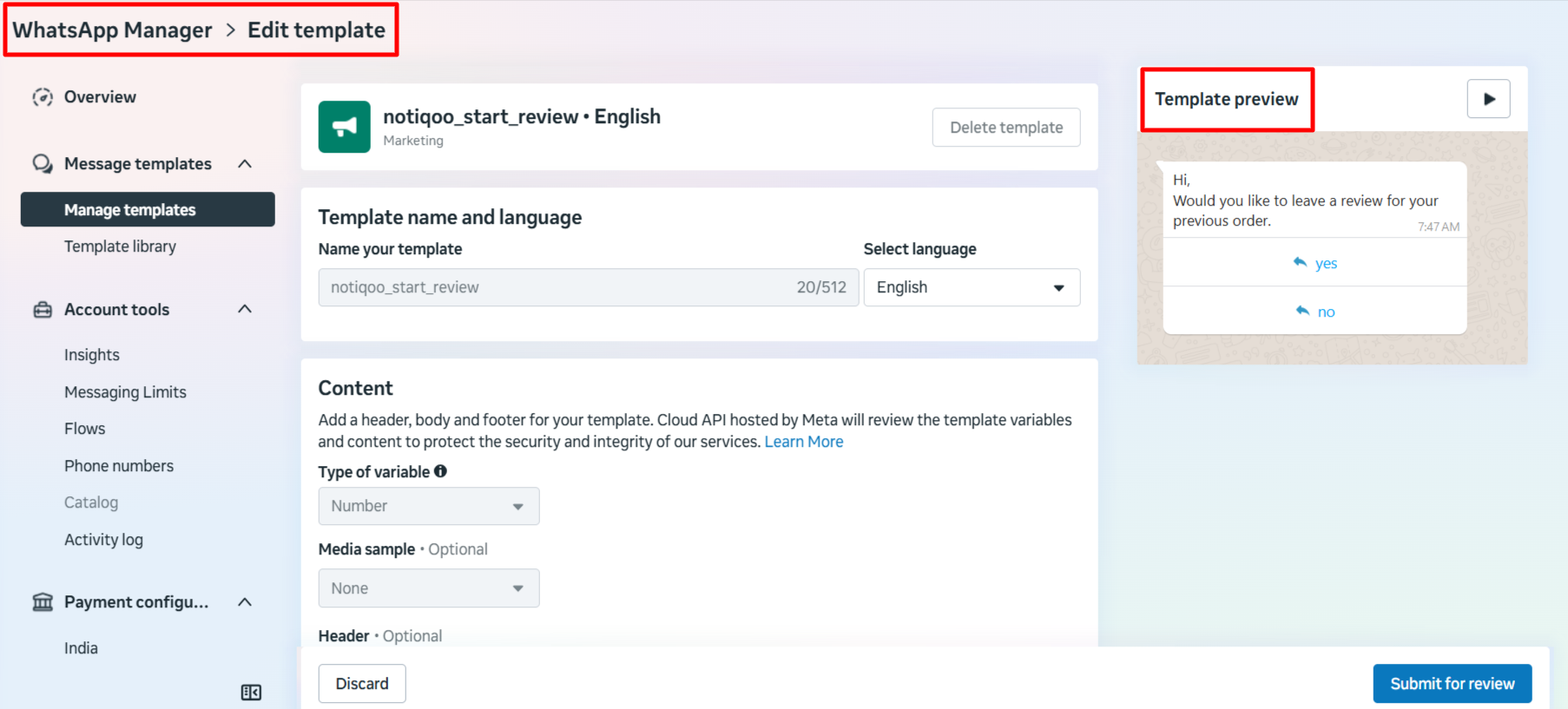
Task: Follow the Learn More link
Action: click(x=803, y=442)
